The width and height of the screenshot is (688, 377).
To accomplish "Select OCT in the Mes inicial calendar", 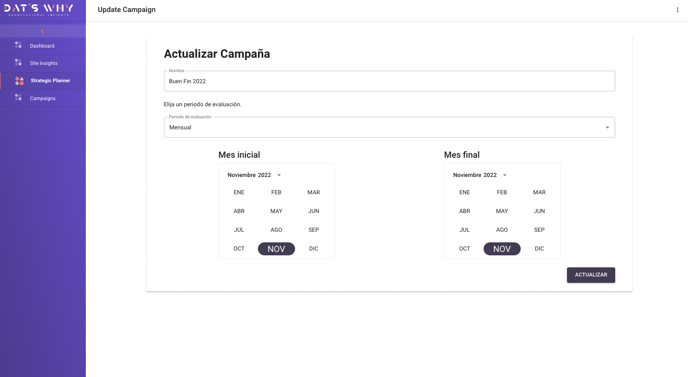I will tap(239, 249).
